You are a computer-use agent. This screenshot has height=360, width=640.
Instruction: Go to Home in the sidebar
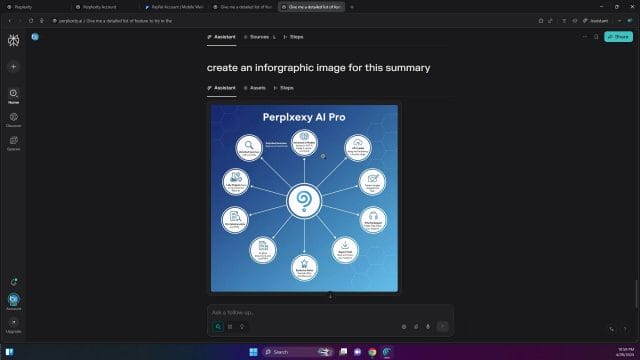tap(13, 96)
